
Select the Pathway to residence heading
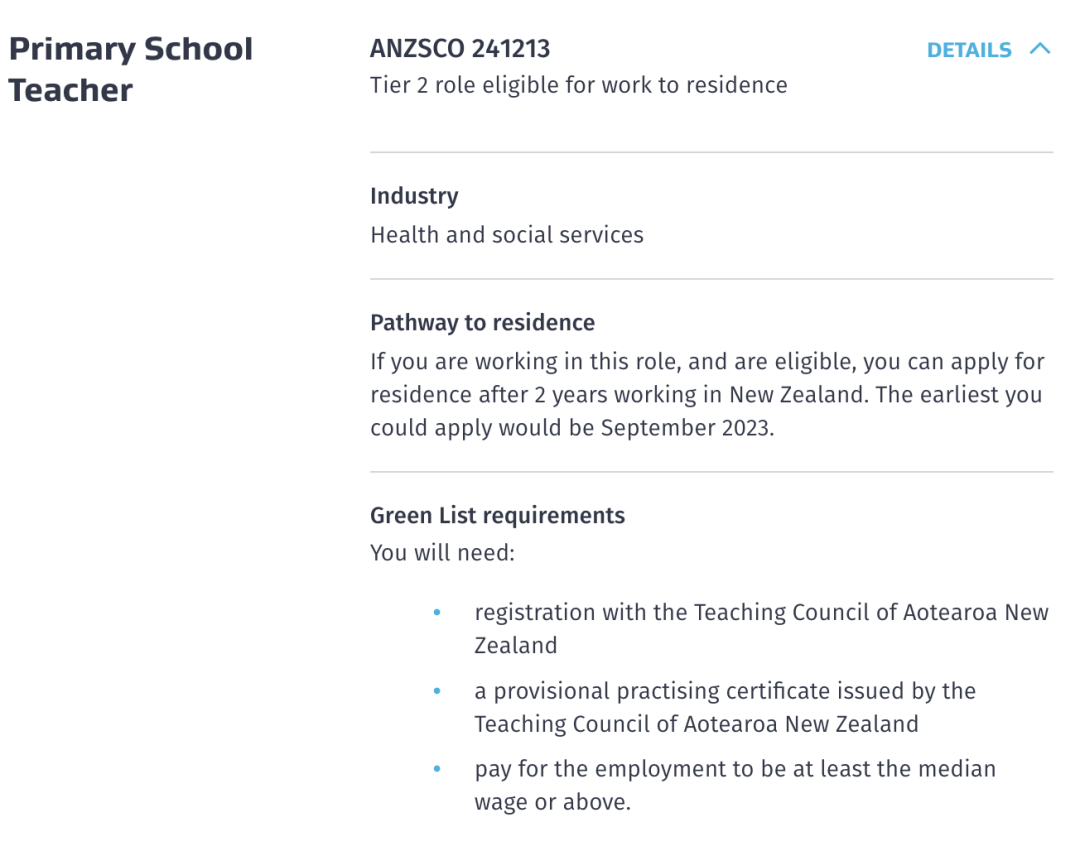[482, 322]
